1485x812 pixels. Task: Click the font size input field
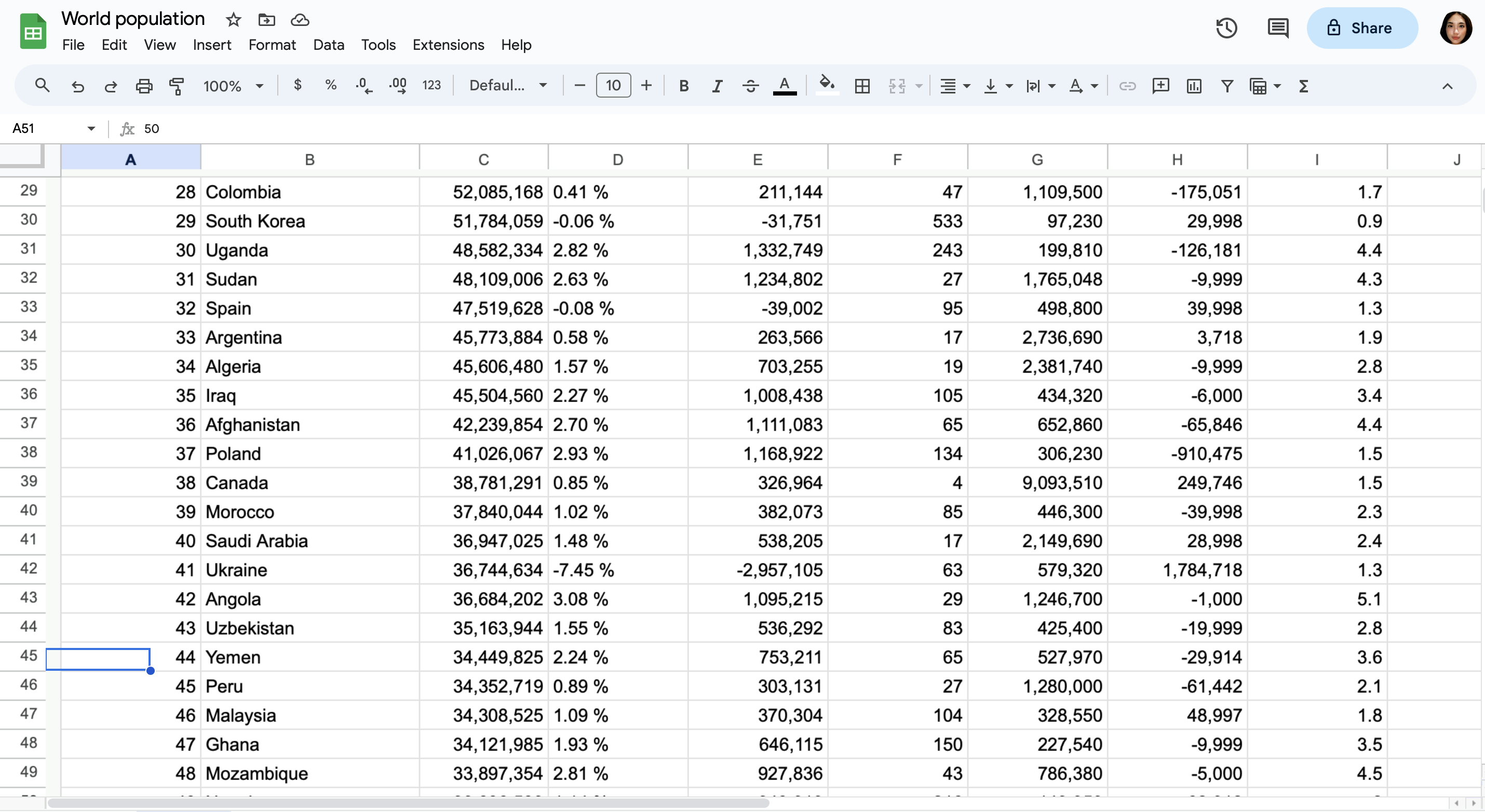613,86
